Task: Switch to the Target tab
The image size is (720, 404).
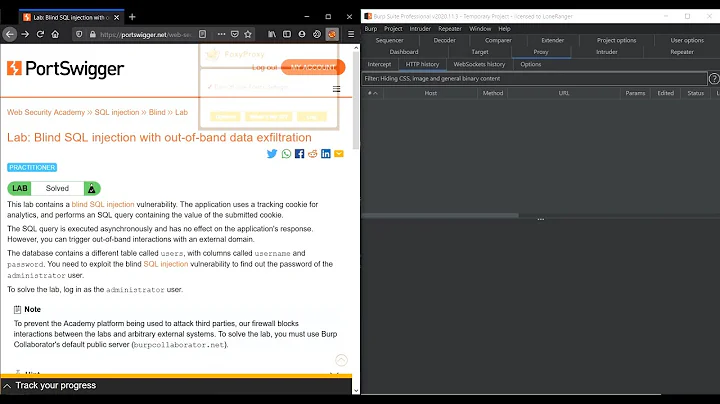Action: (480, 52)
